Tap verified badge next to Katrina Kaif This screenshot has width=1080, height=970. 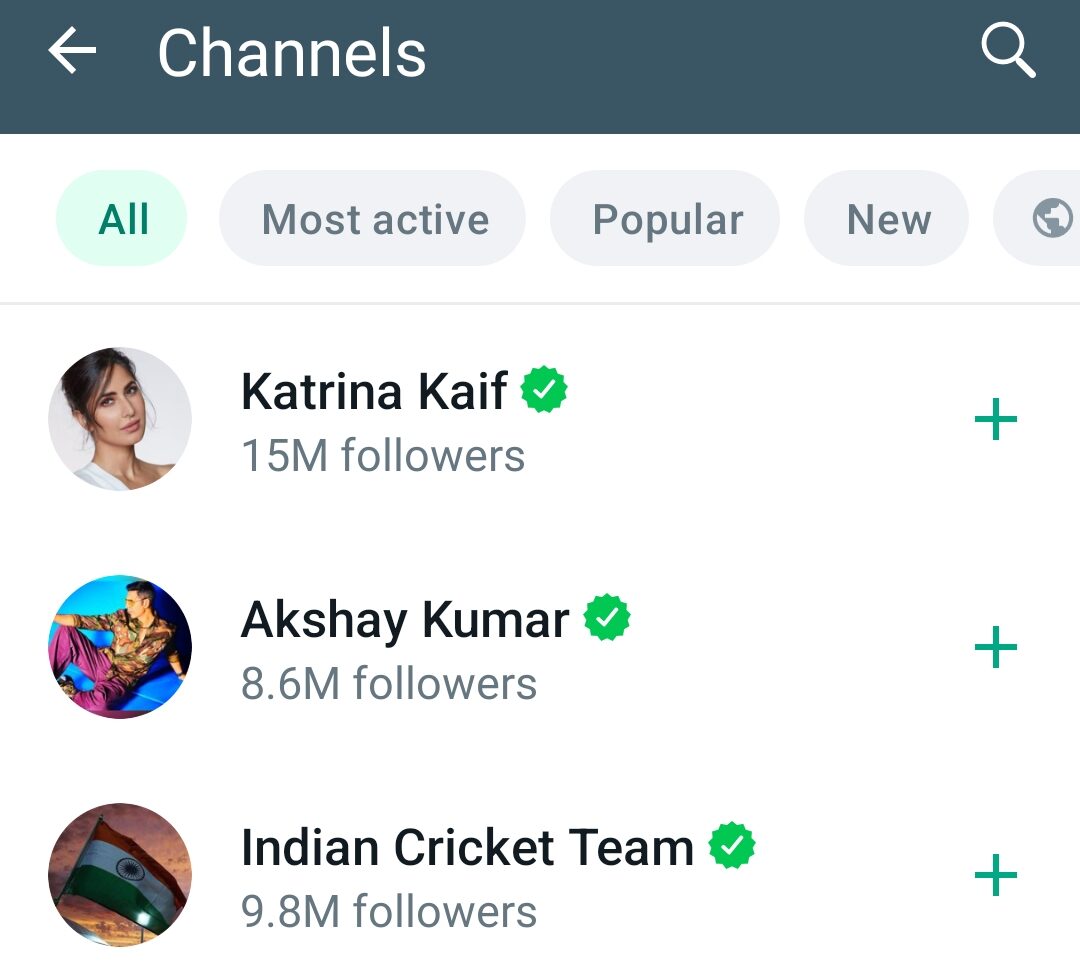544,390
